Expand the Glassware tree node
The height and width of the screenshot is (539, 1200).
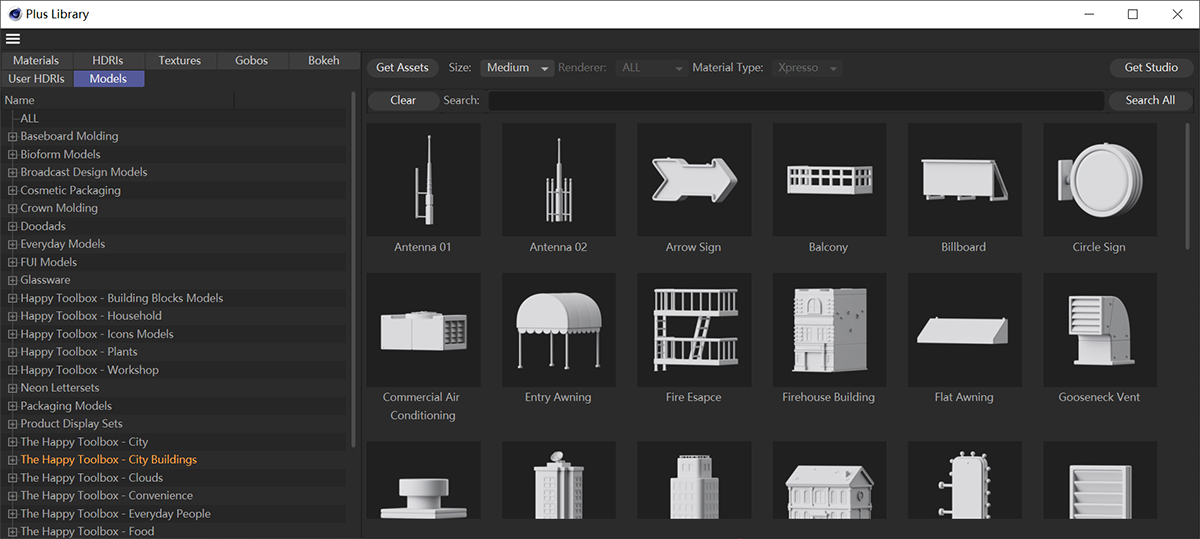[13, 280]
